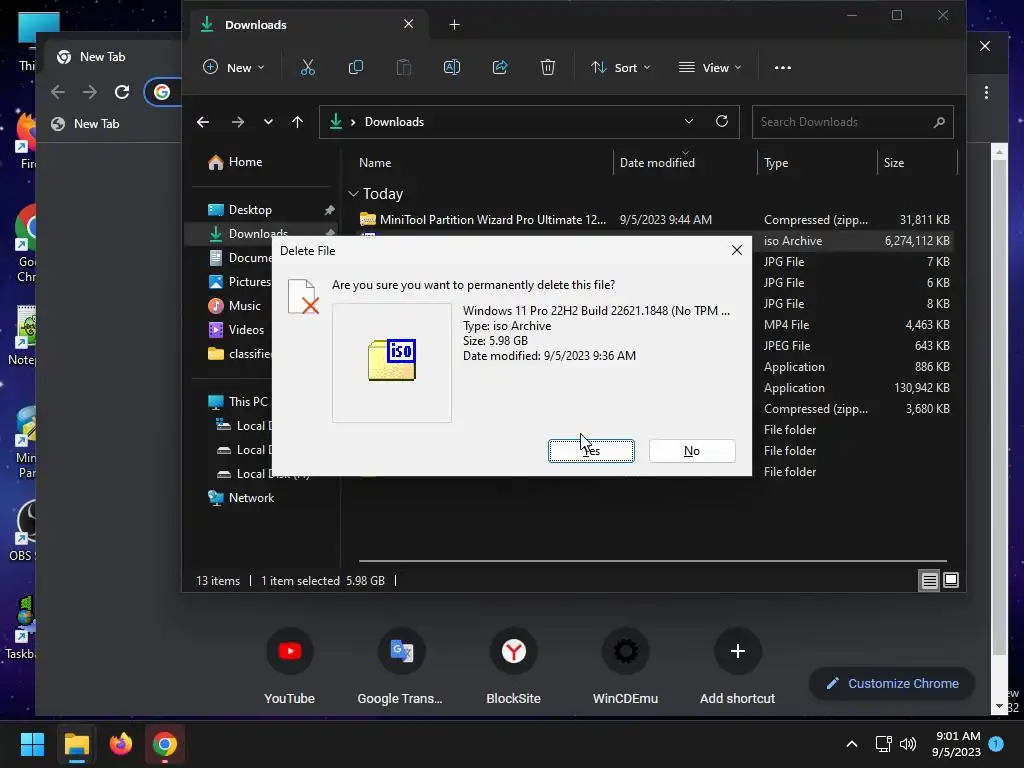1024x768 pixels.
Task: Open the See more ellipsis menu
Action: 782,67
